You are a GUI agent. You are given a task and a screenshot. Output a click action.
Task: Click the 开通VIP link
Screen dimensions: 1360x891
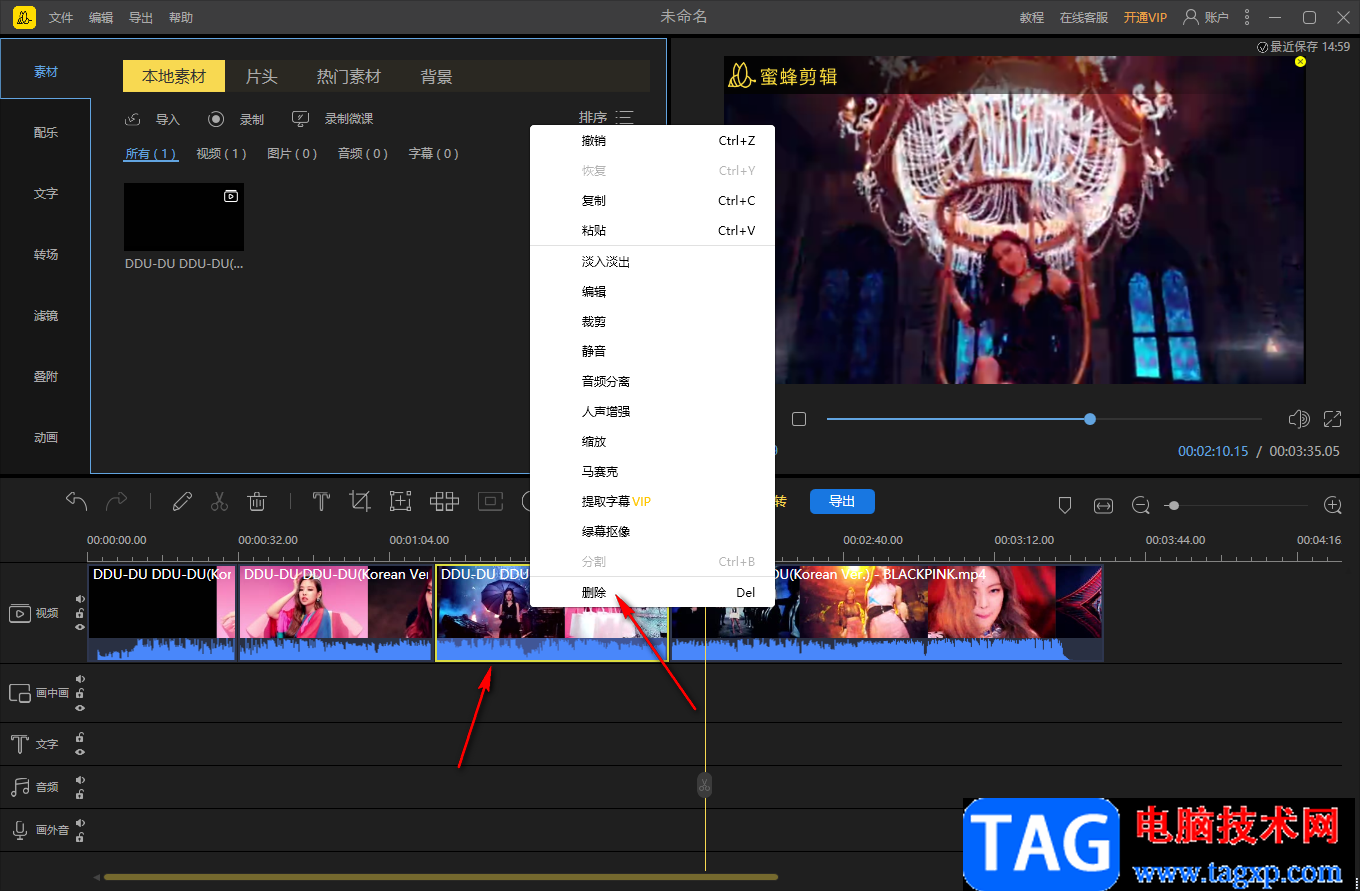(x=1145, y=18)
